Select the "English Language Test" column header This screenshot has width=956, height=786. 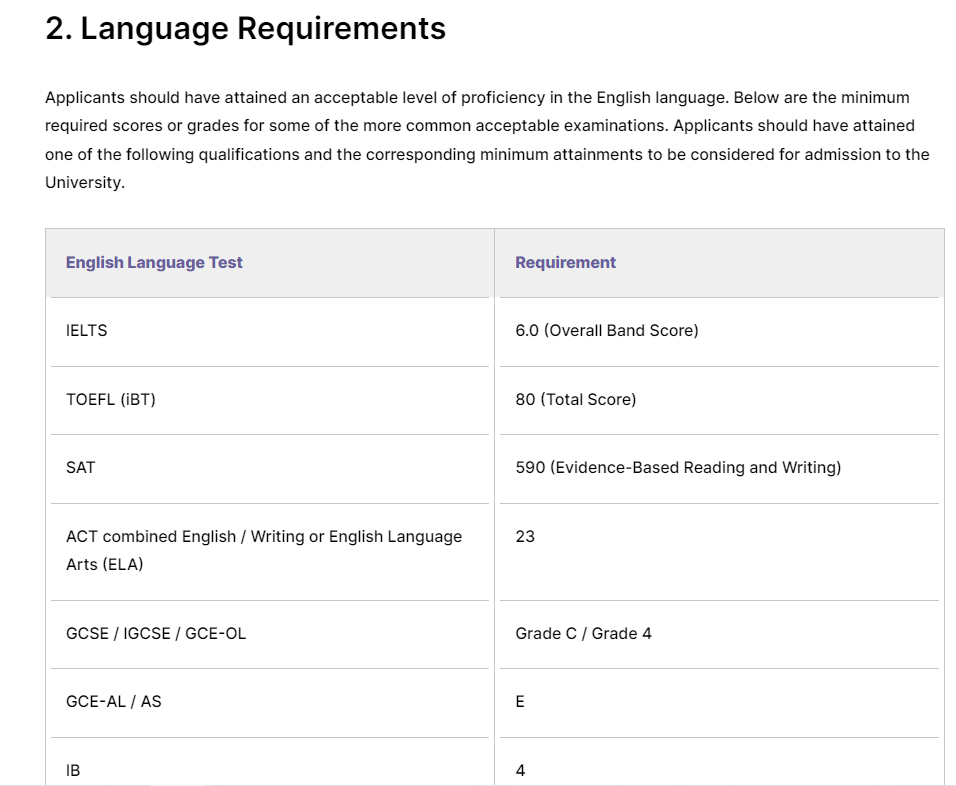coord(154,262)
